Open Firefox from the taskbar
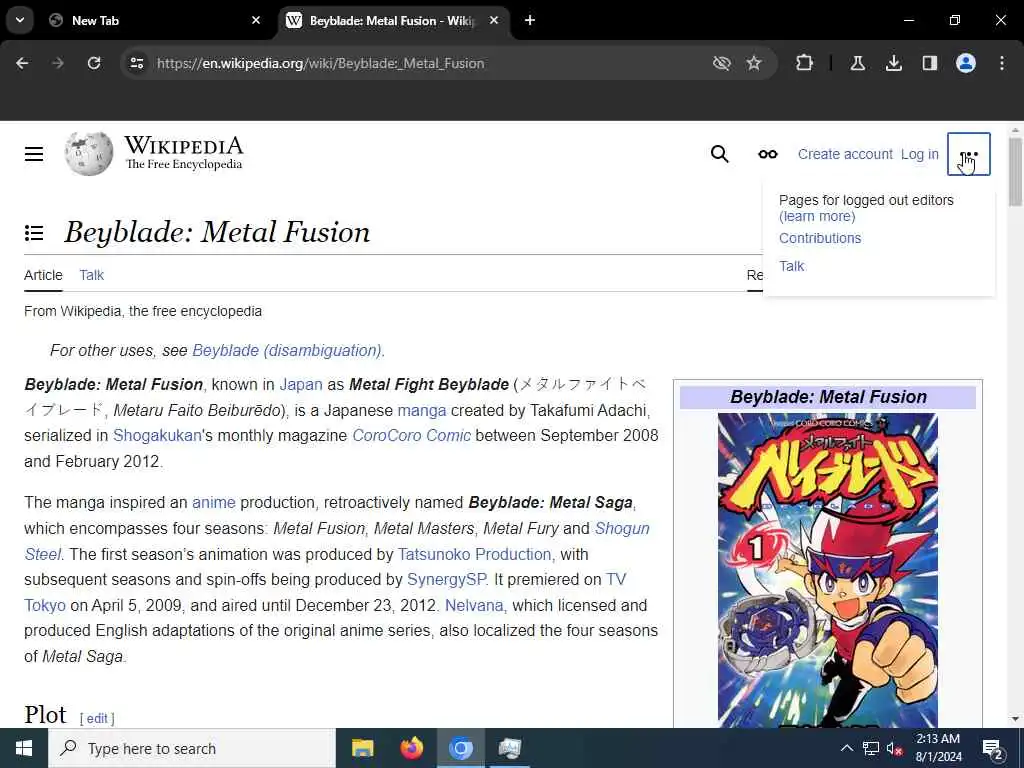Screen dimensions: 1024x768 (411, 748)
